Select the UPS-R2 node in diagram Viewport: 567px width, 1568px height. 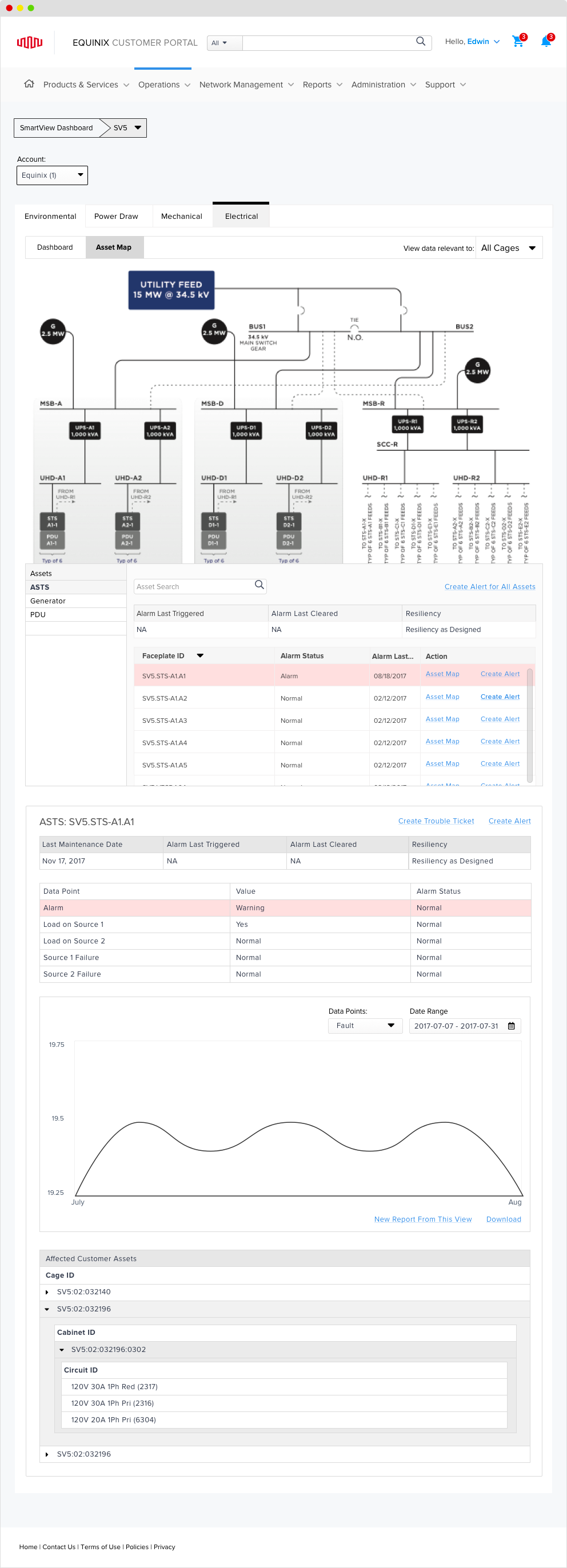click(x=467, y=424)
